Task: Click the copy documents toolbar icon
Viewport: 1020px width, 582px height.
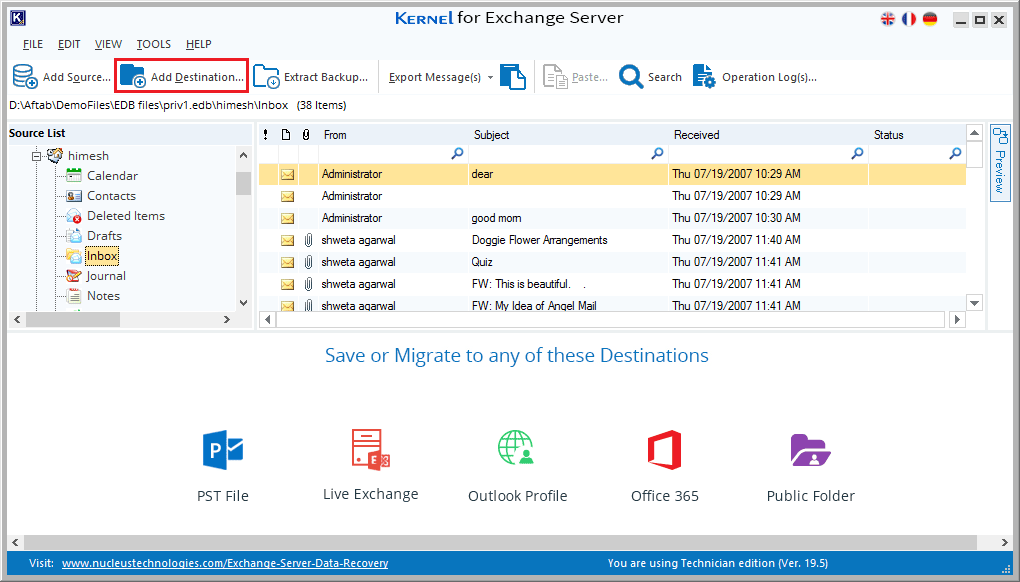Action: tap(513, 77)
